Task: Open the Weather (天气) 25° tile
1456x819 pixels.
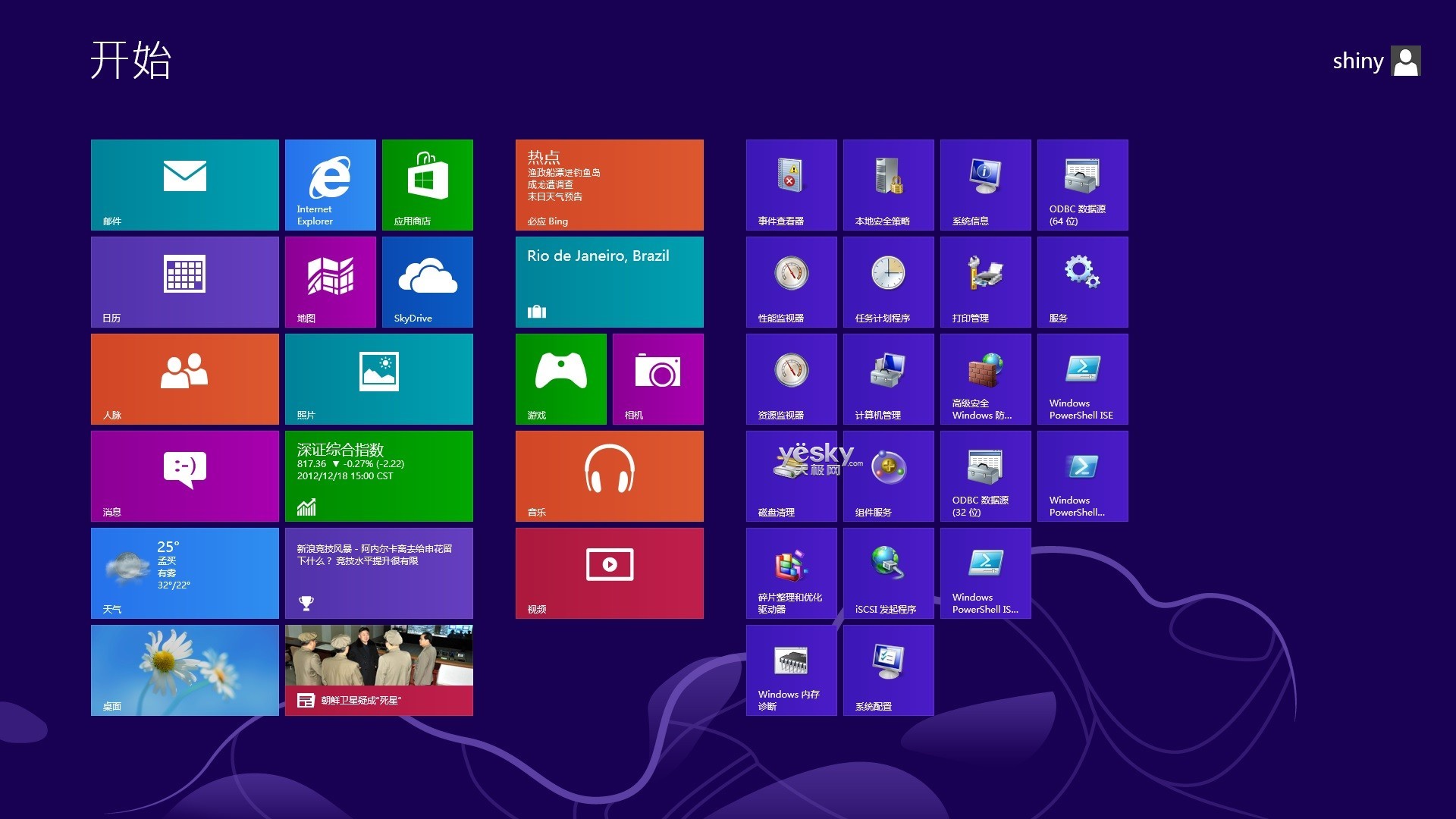Action: [x=184, y=573]
